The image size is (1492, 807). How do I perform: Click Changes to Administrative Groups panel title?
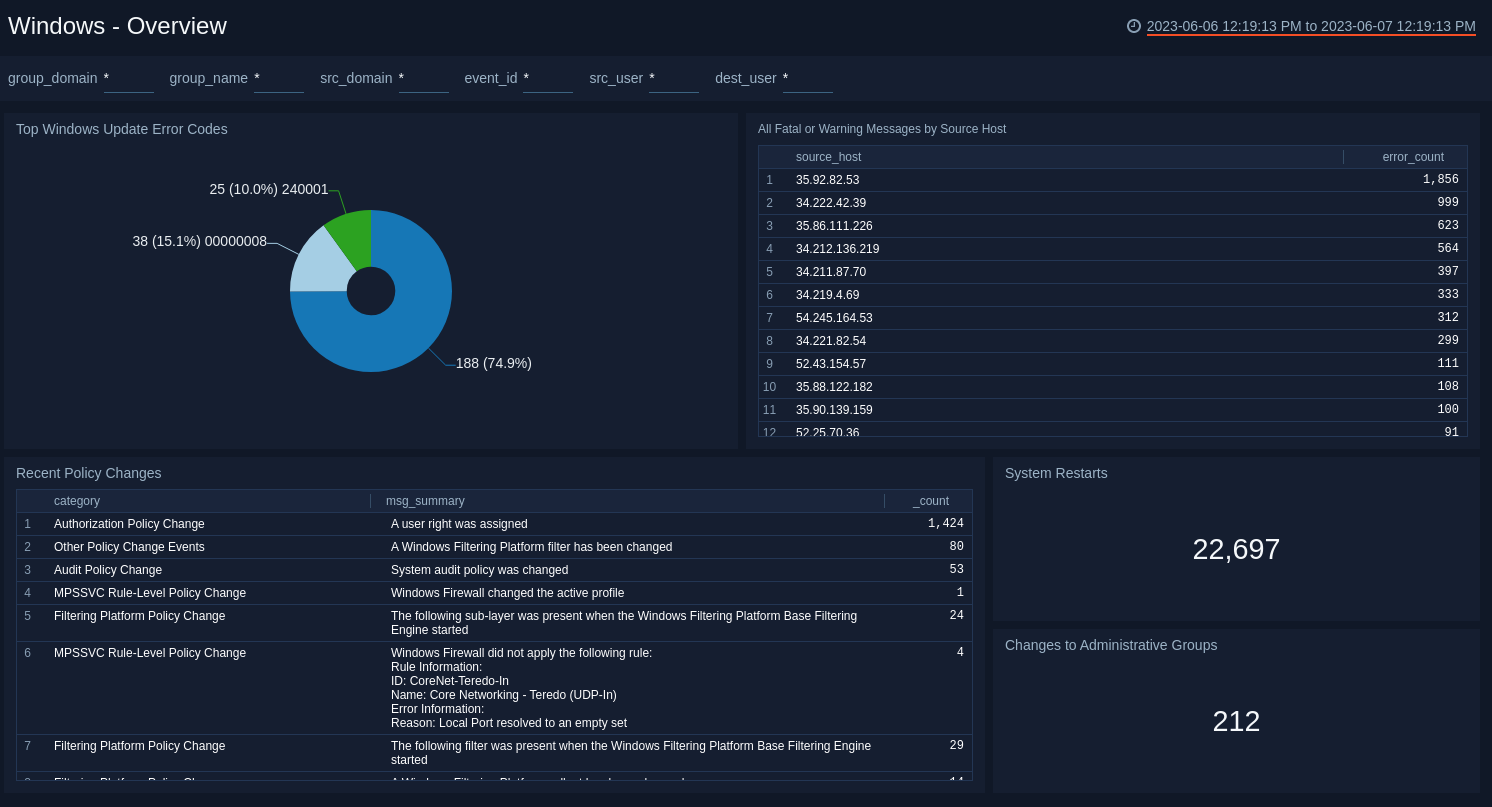tap(1111, 645)
